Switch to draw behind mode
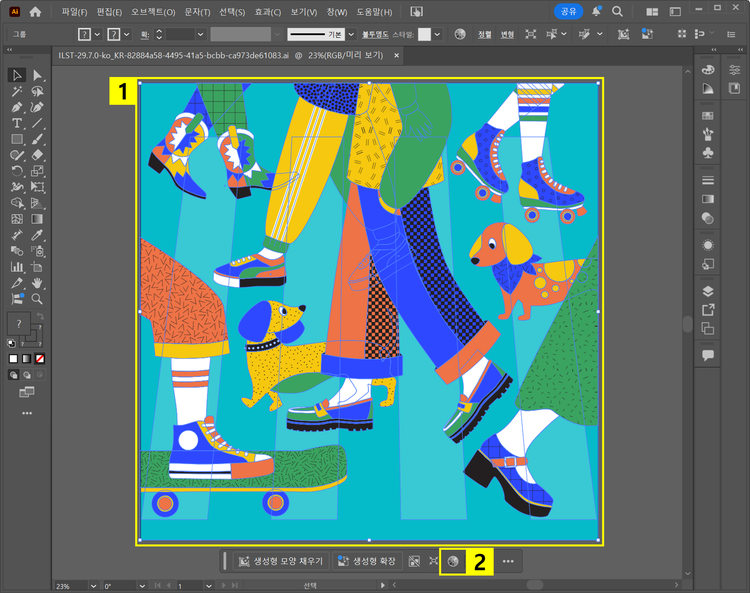The width and height of the screenshot is (750, 593). click(x=27, y=374)
